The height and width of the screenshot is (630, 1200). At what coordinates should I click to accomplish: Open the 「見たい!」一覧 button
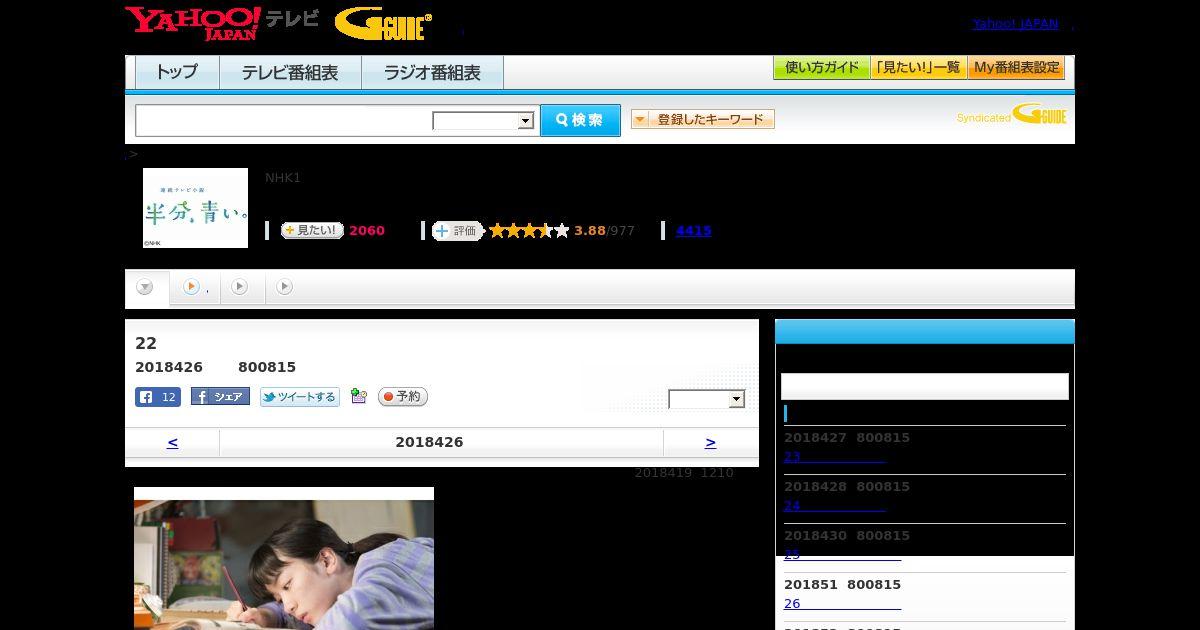918,68
